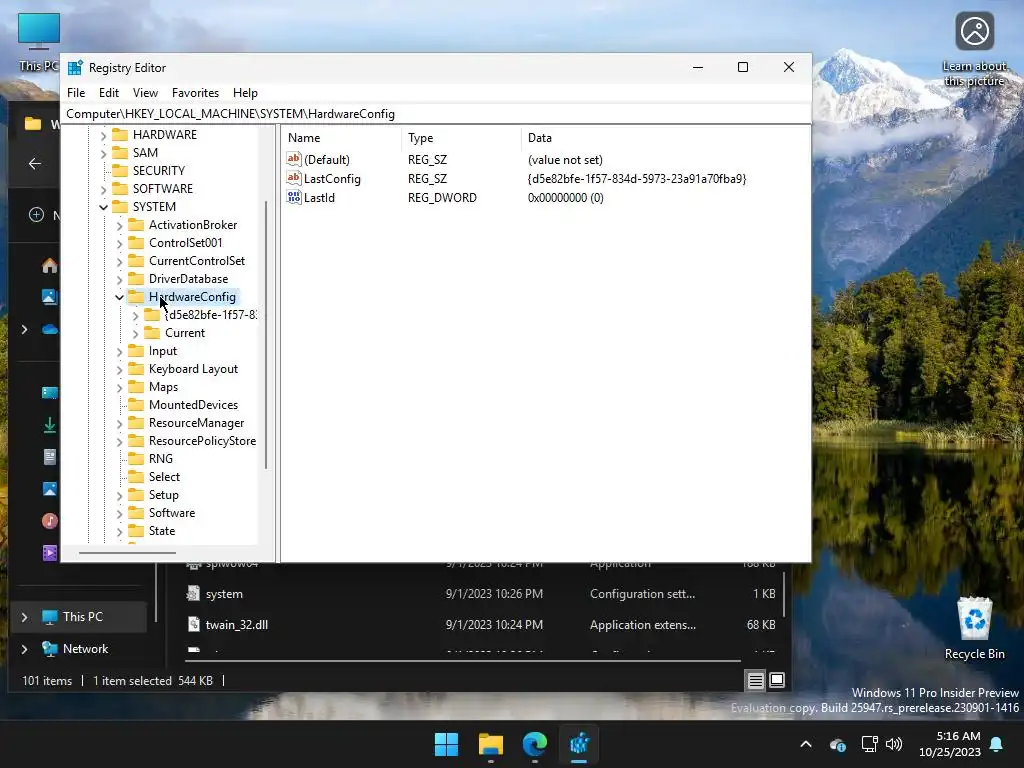Expand the SOFTWARE key
Viewport: 1024px width, 768px height.
pyautogui.click(x=103, y=189)
